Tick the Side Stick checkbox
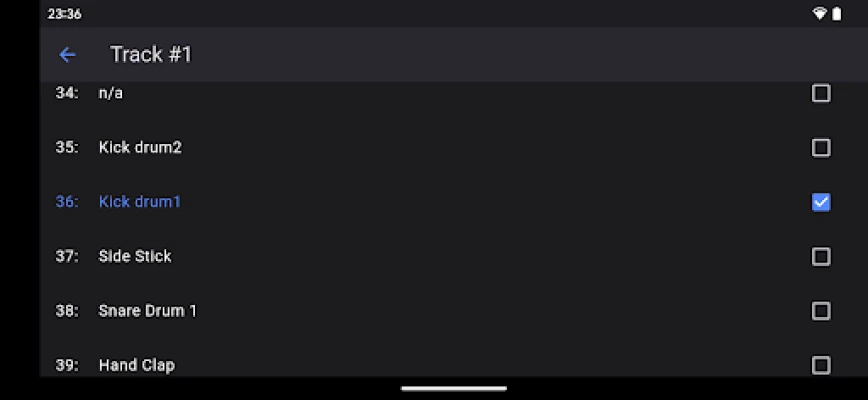The height and width of the screenshot is (400, 868). coord(820,256)
